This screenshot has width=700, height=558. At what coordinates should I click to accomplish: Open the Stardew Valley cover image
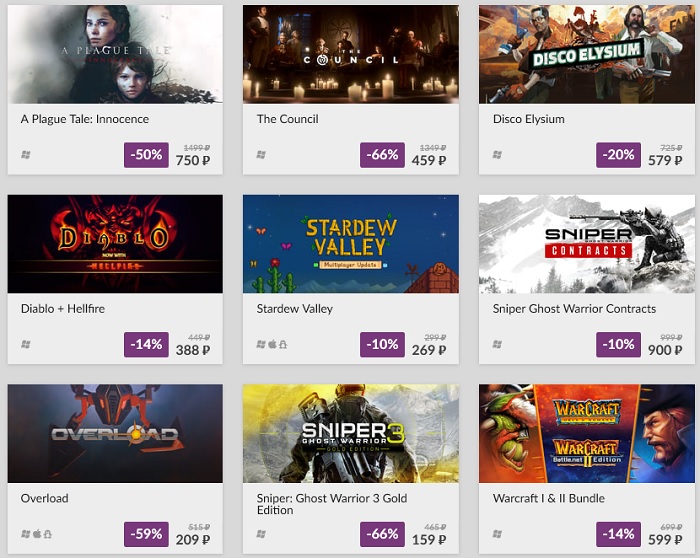pos(351,244)
